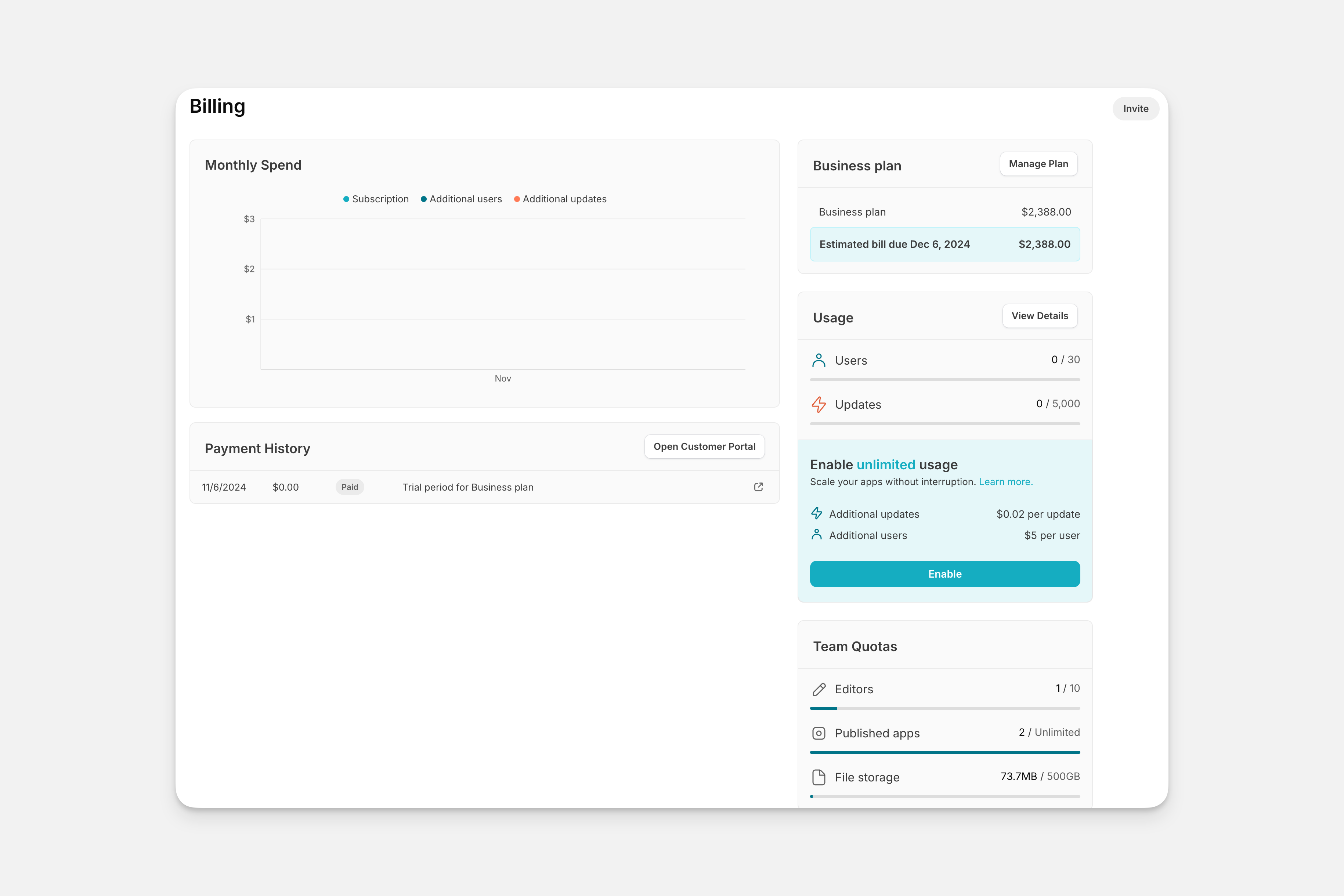
Task: Click the Published apps icon
Action: [x=819, y=733]
